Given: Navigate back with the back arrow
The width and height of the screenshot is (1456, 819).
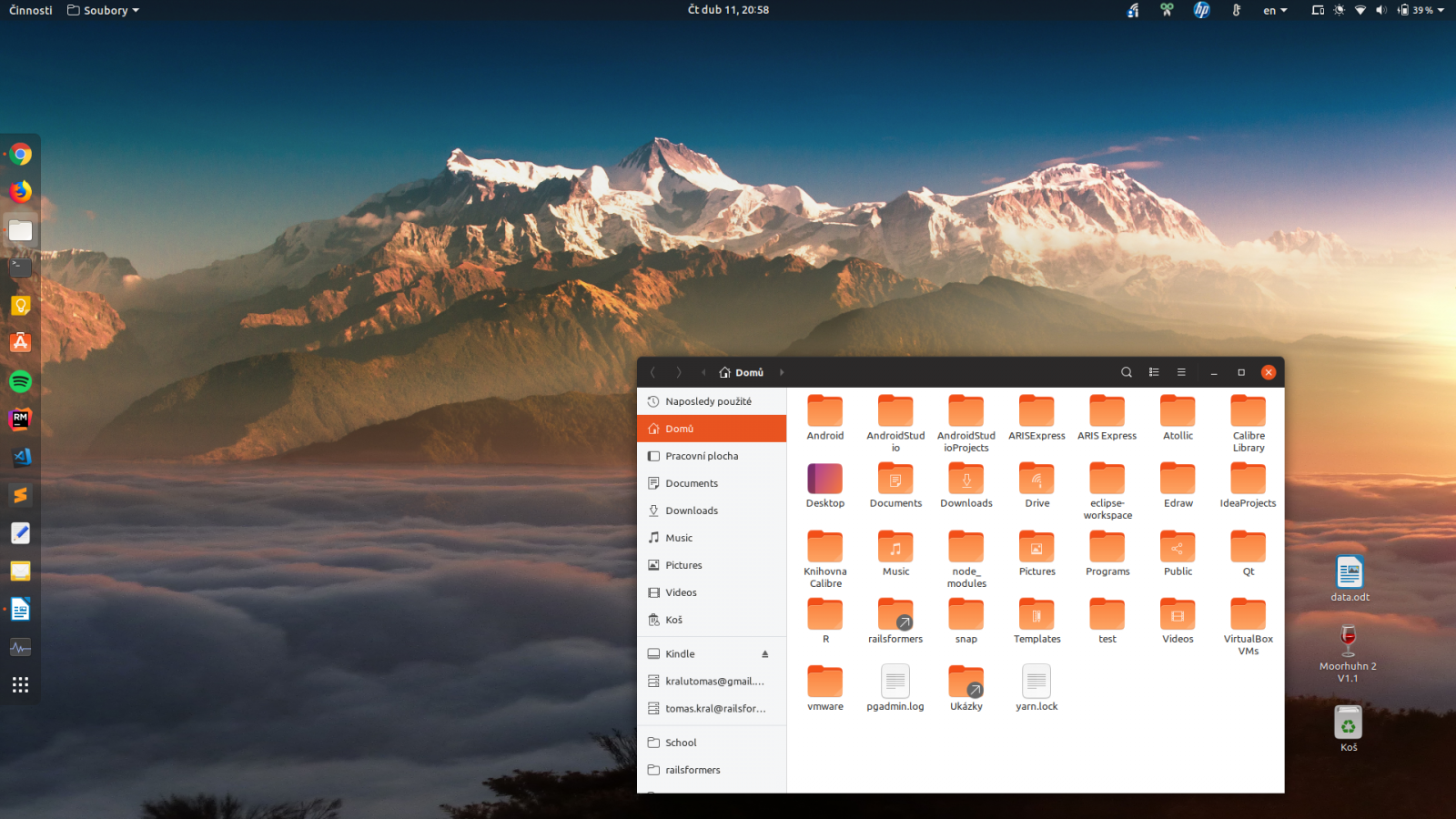Looking at the screenshot, I should coord(652,371).
